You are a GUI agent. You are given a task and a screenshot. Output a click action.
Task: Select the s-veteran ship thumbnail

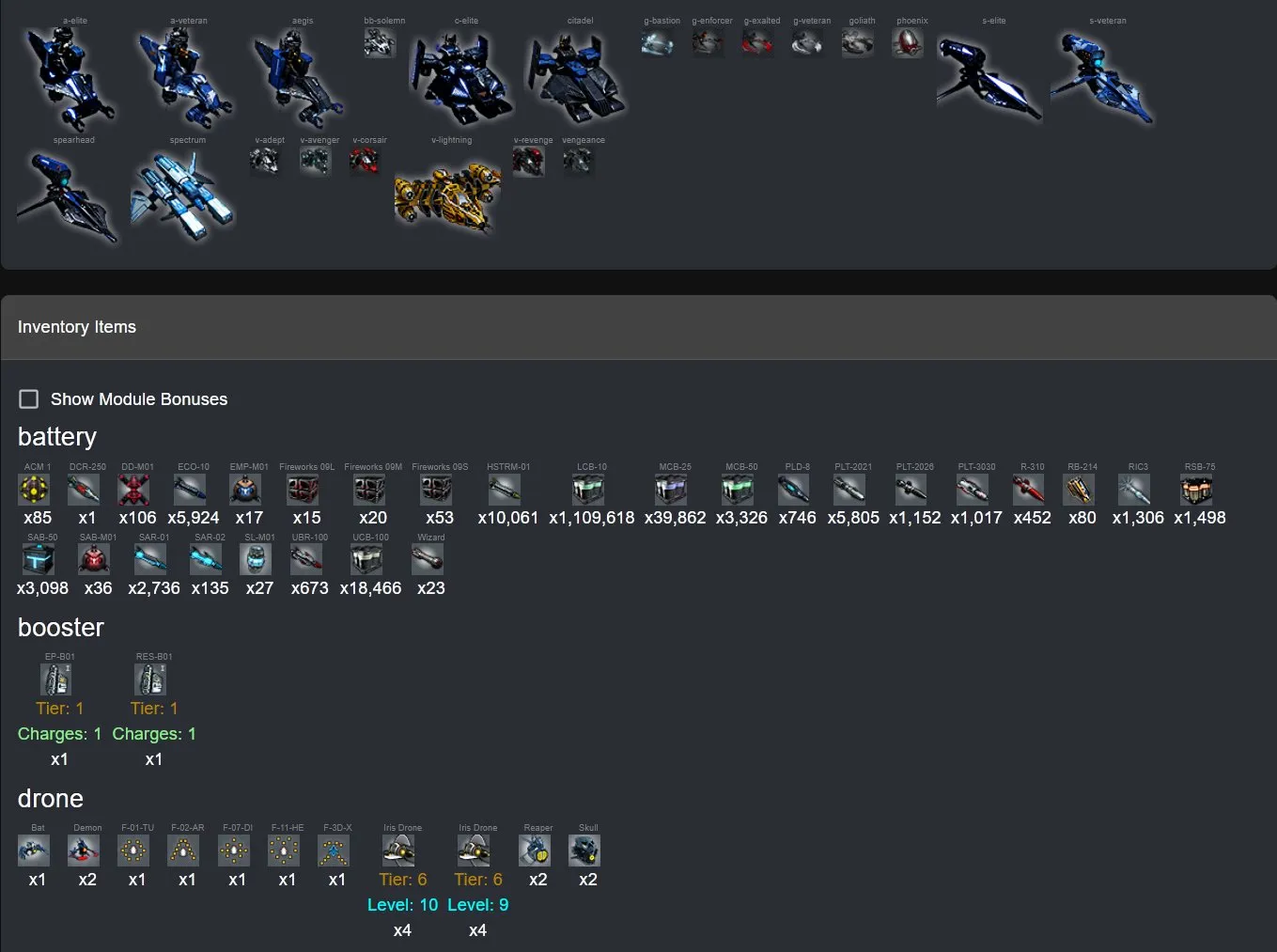(x=1102, y=77)
